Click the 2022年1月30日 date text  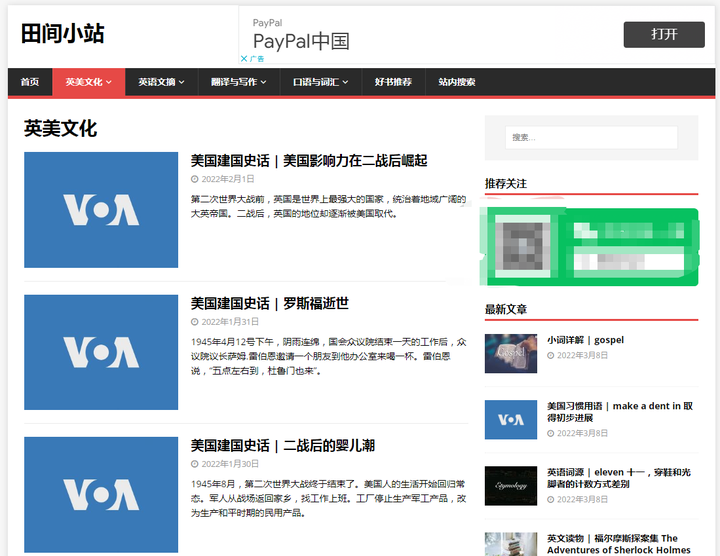pyautogui.click(x=230, y=464)
